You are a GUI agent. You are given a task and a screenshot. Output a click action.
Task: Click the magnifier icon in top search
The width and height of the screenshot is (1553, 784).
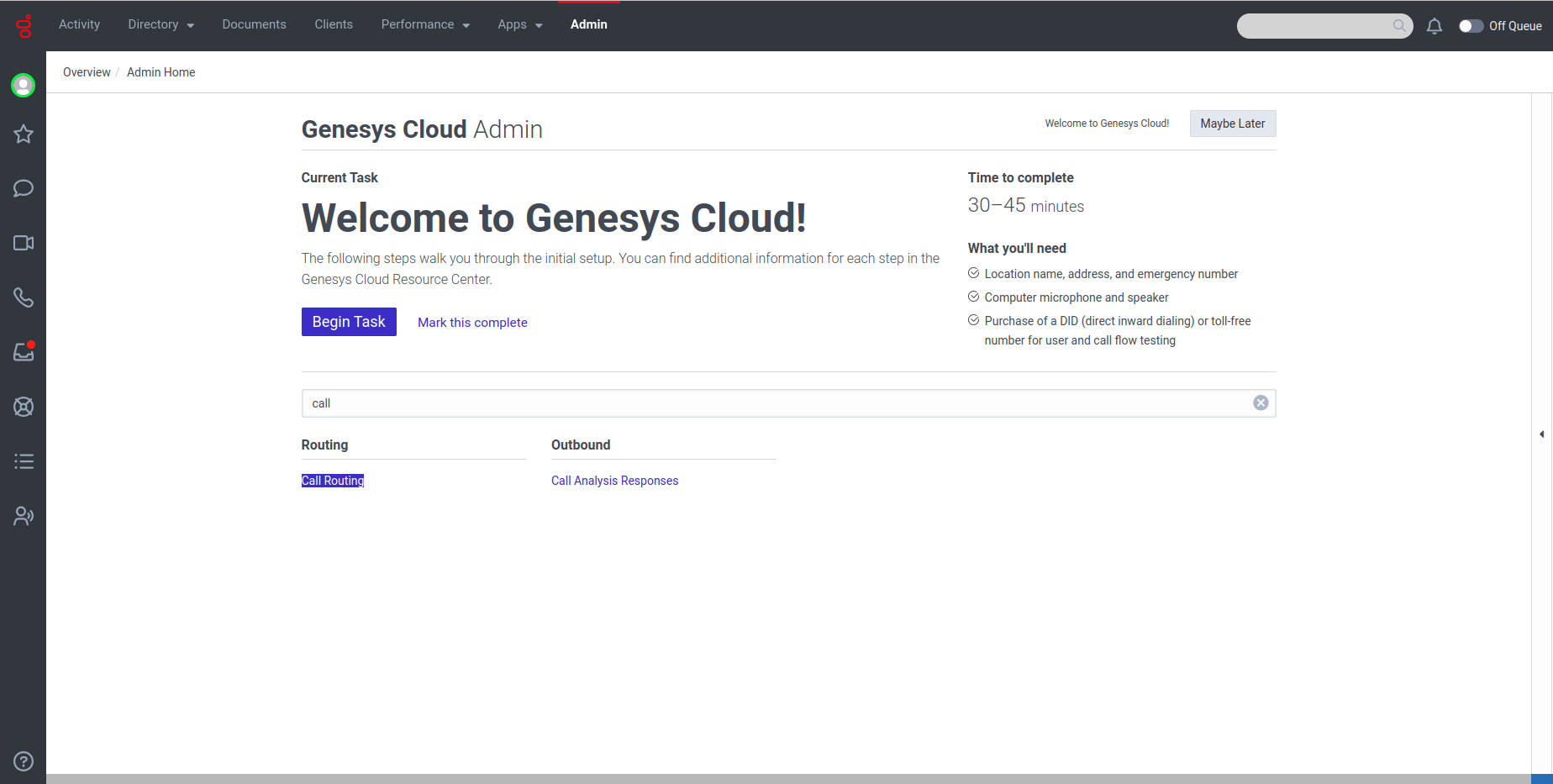coord(1399,26)
